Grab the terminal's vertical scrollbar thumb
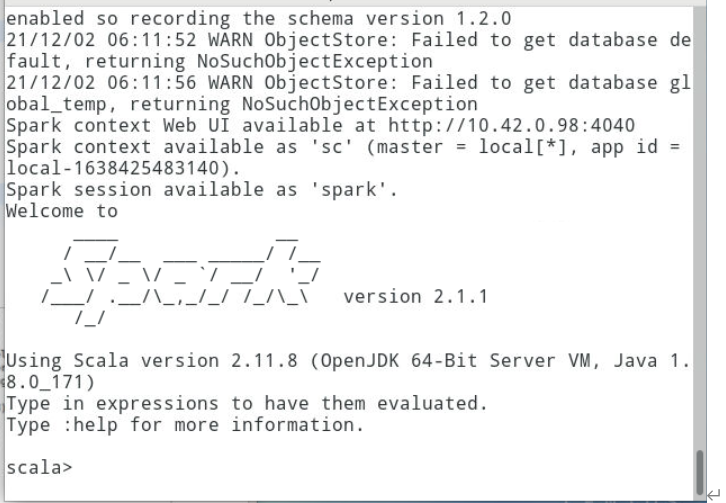Screen dimensions: 726x503 [700, 472]
